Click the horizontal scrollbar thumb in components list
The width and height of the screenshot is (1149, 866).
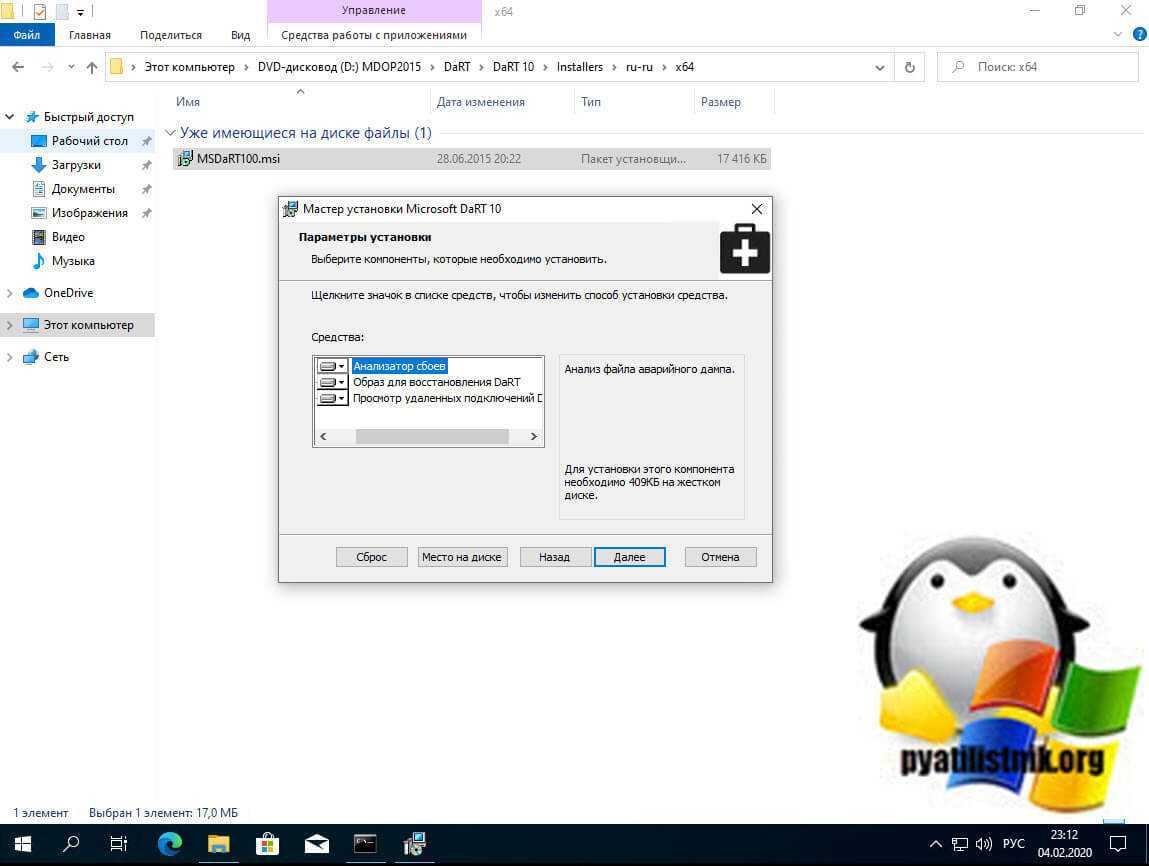pos(431,437)
